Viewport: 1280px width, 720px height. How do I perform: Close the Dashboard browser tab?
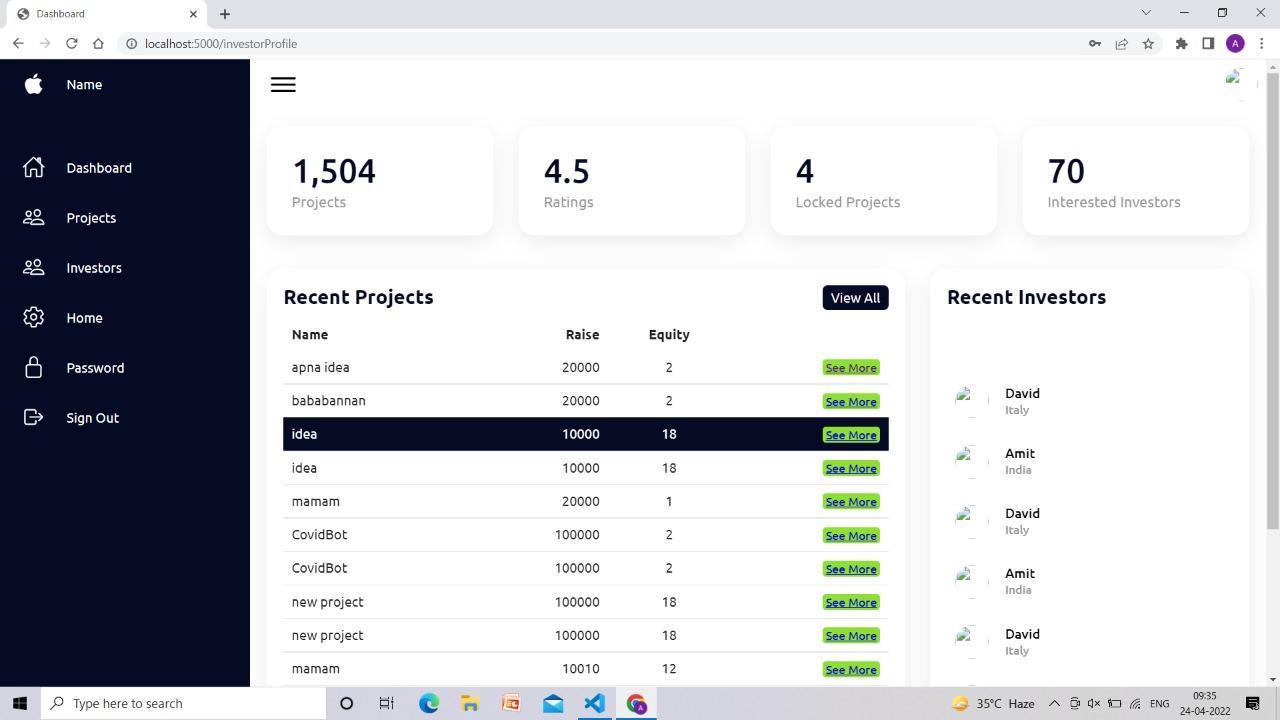click(193, 14)
